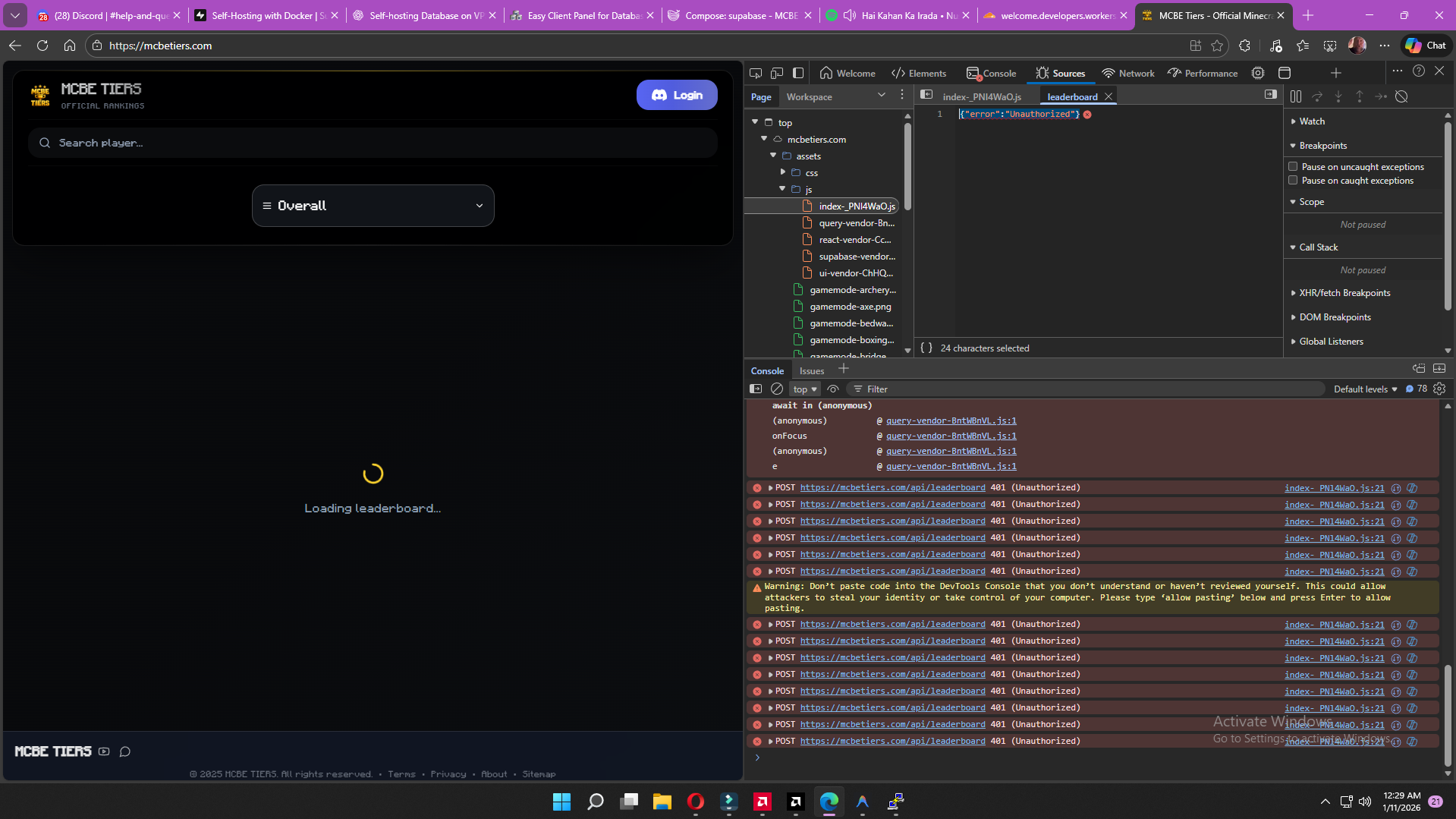Viewport: 1456px width, 819px height.
Task: Open console settings with the gear icon
Action: 1439,389
